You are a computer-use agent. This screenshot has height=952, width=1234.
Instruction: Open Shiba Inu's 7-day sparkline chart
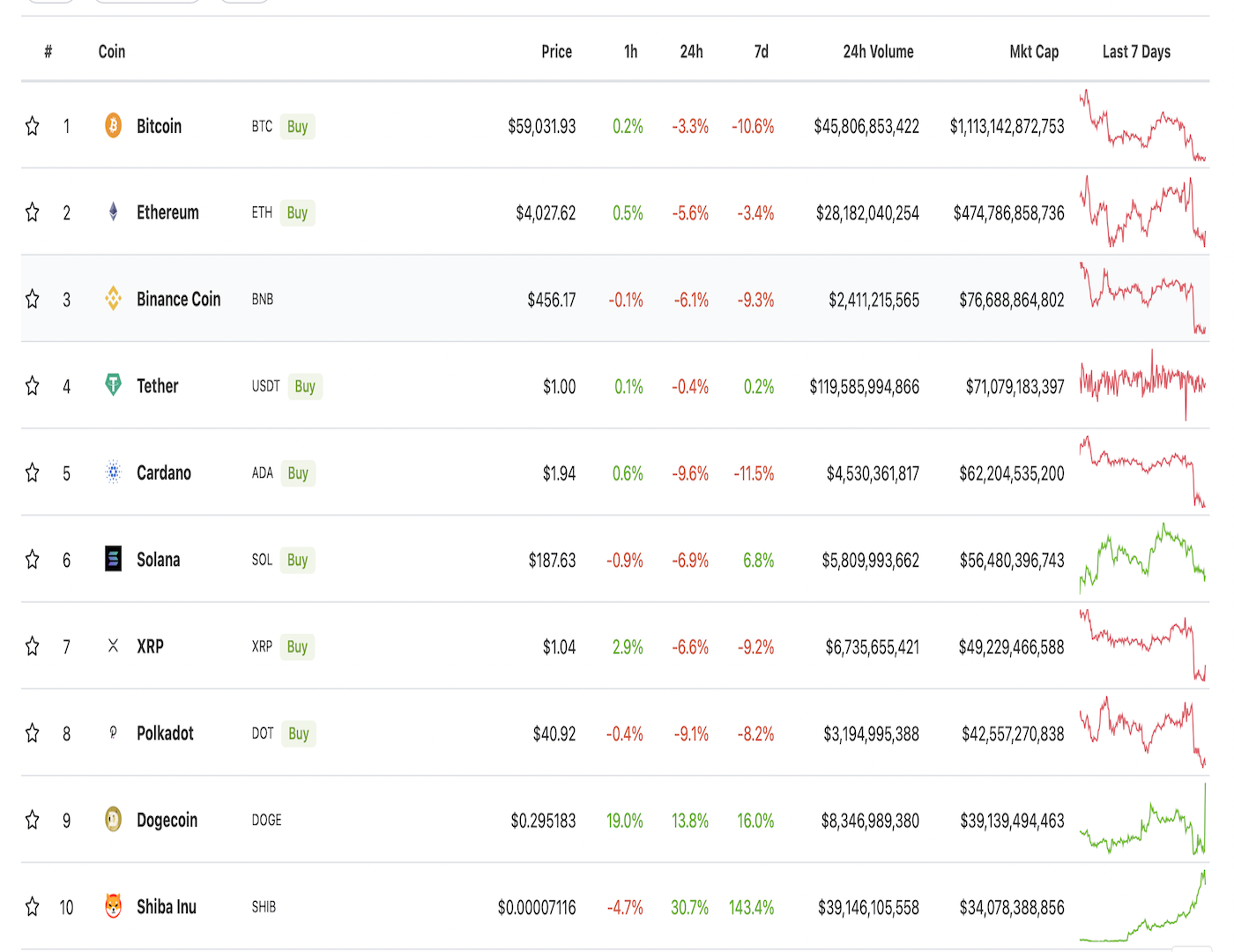point(1142,905)
